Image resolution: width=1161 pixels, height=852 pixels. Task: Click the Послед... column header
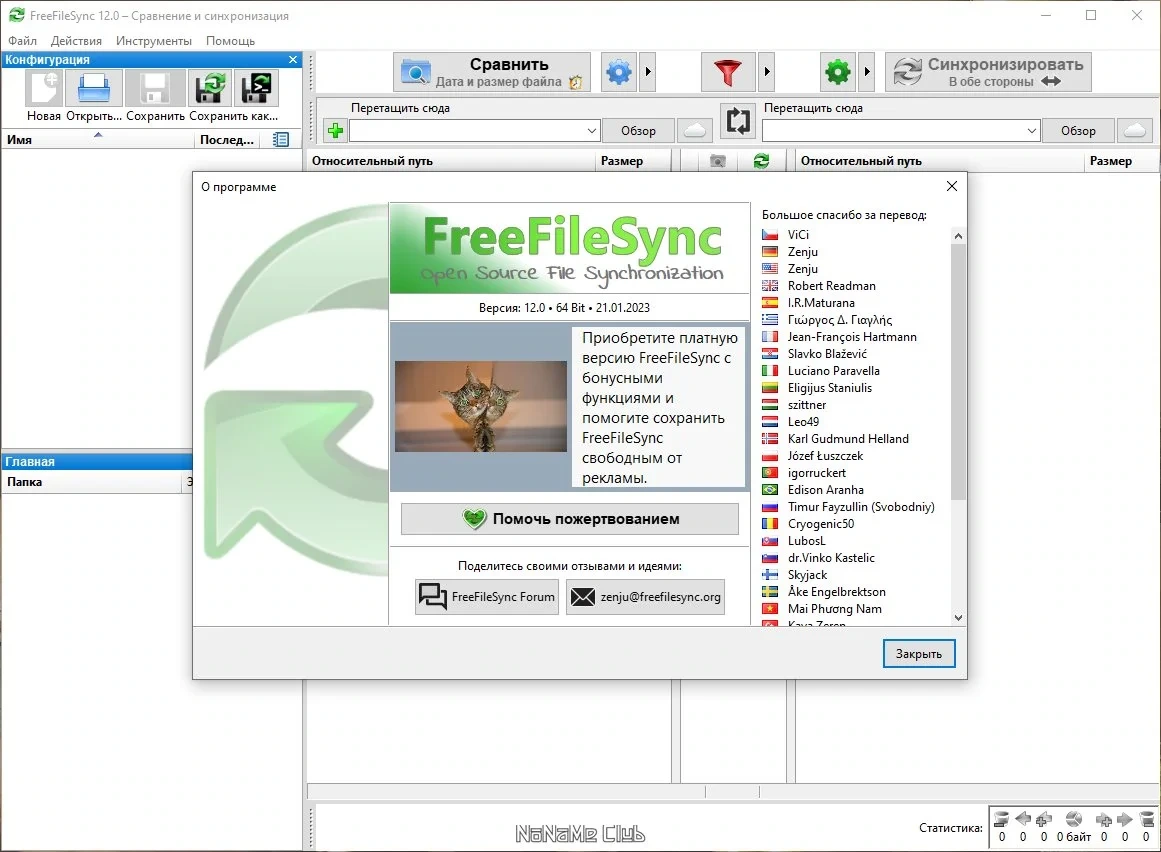point(227,139)
